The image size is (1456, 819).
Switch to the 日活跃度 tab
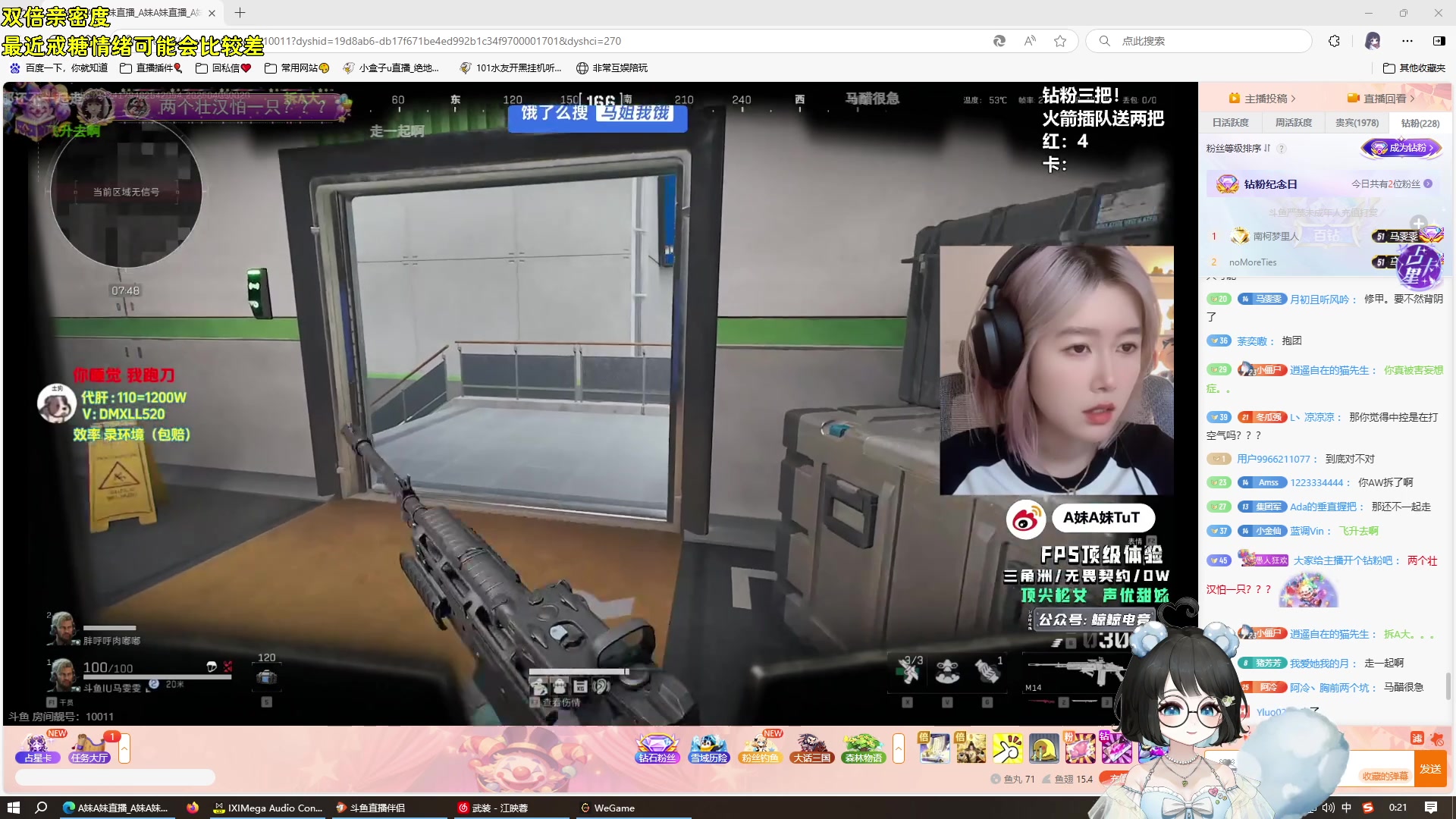(x=1230, y=123)
